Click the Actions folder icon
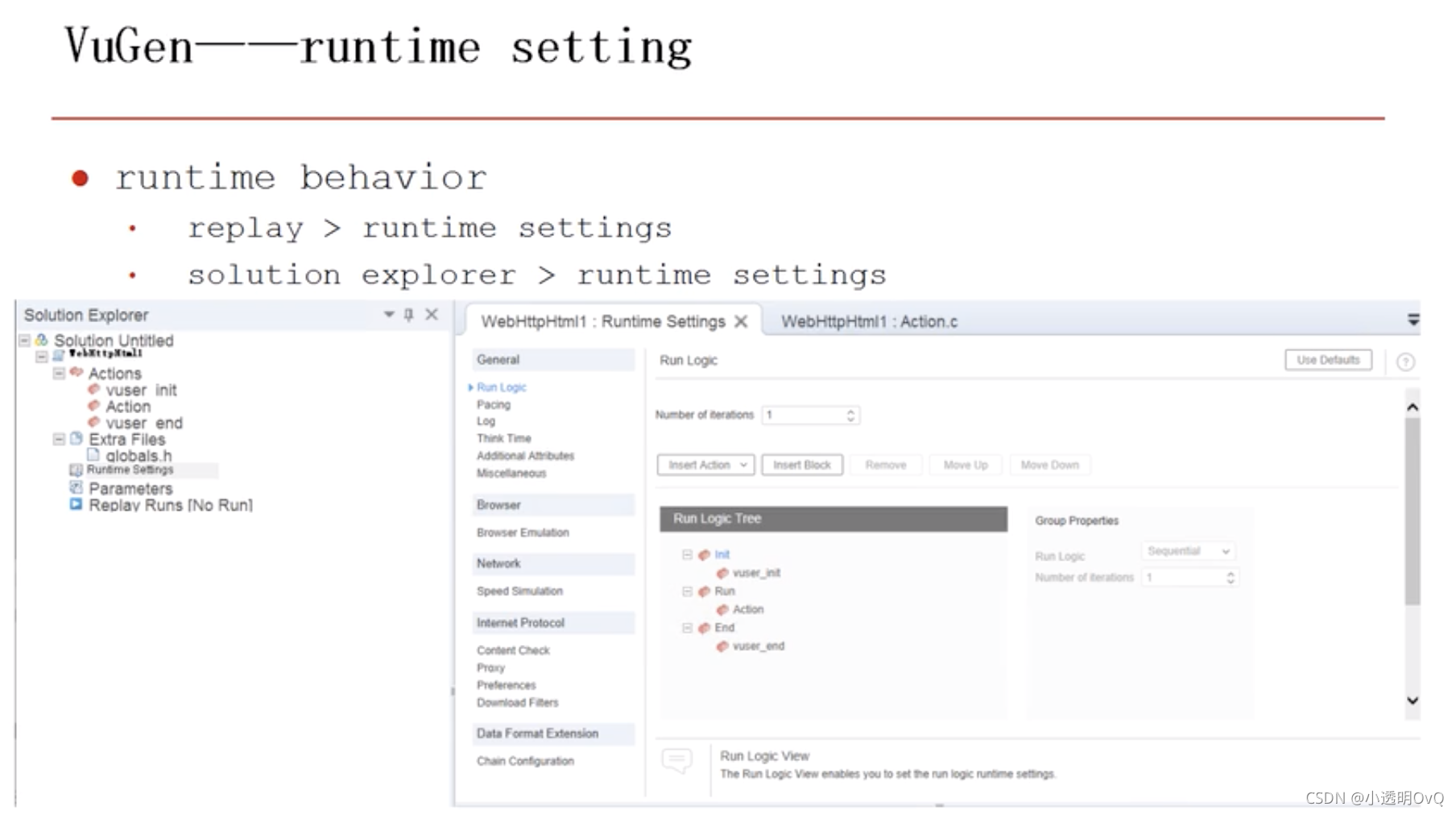Viewport: 1456px width, 815px height. pyautogui.click(x=77, y=372)
